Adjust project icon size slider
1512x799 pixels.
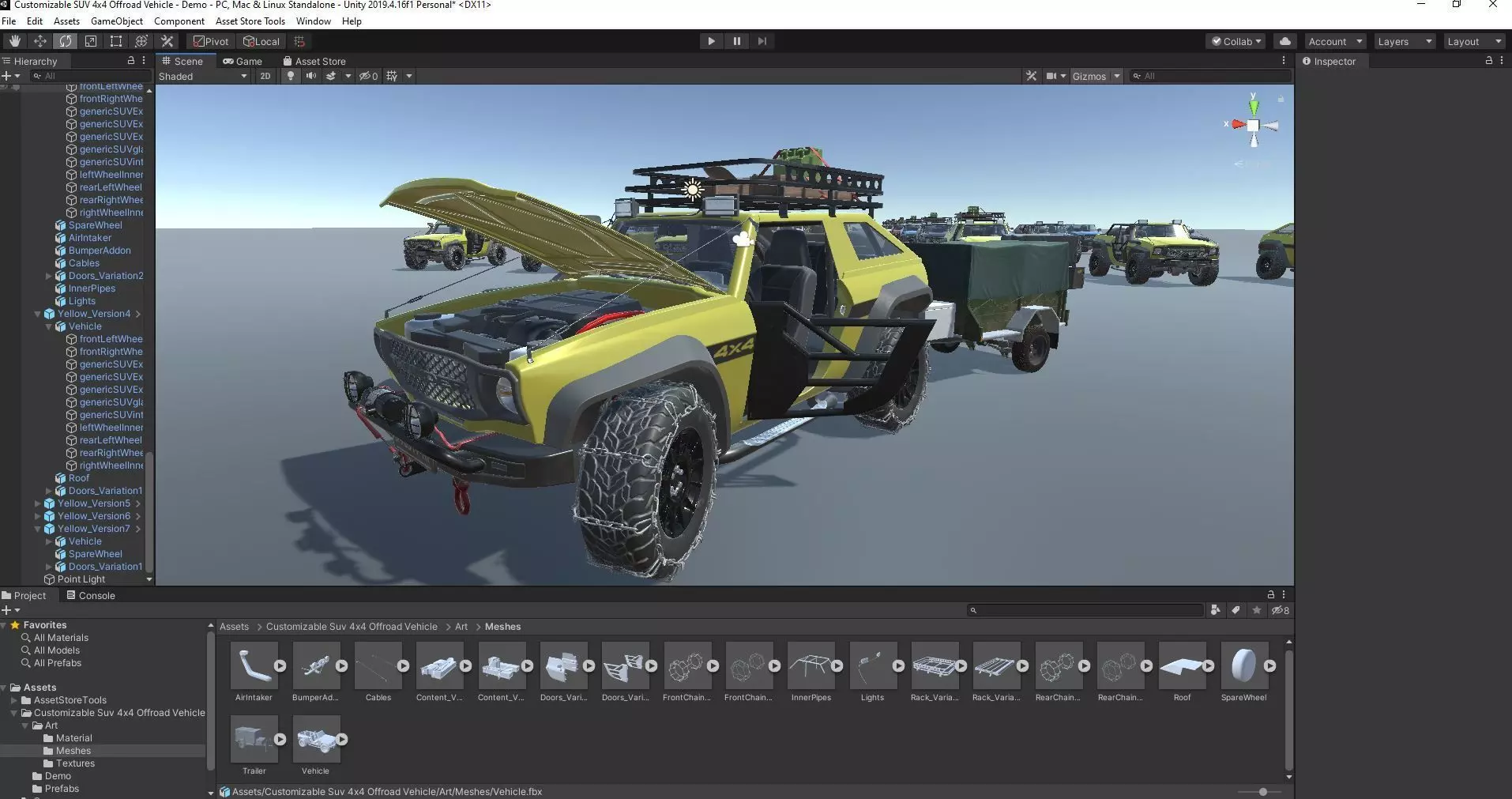(x=1262, y=792)
